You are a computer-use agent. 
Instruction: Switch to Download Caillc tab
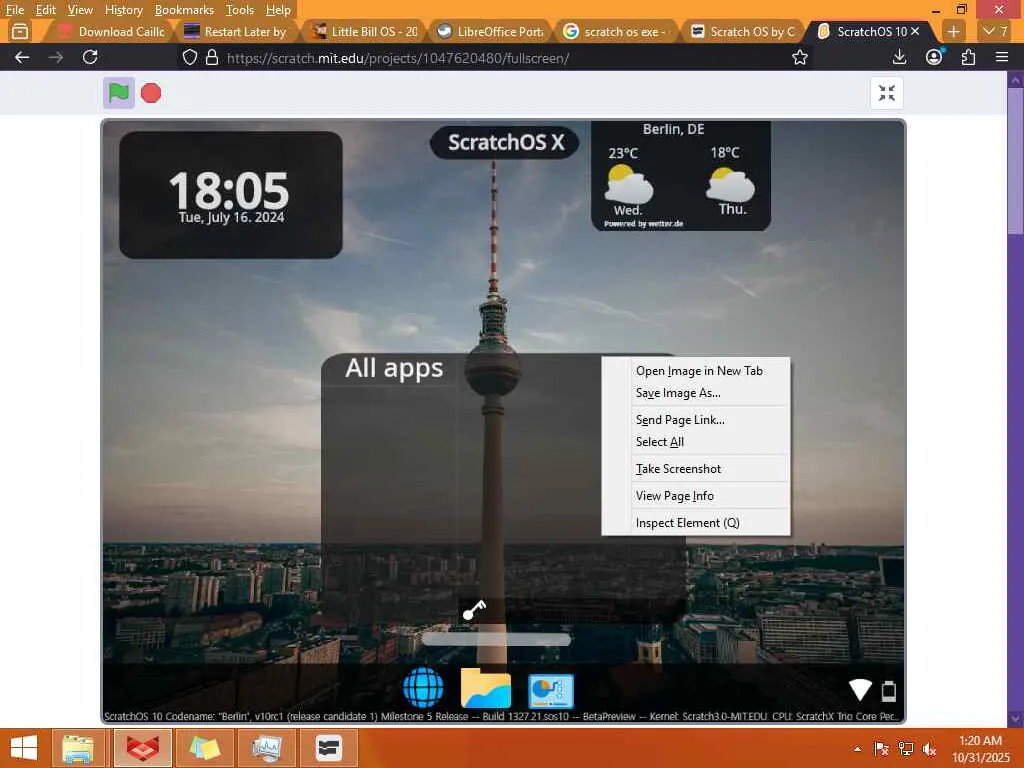pyautogui.click(x=110, y=31)
